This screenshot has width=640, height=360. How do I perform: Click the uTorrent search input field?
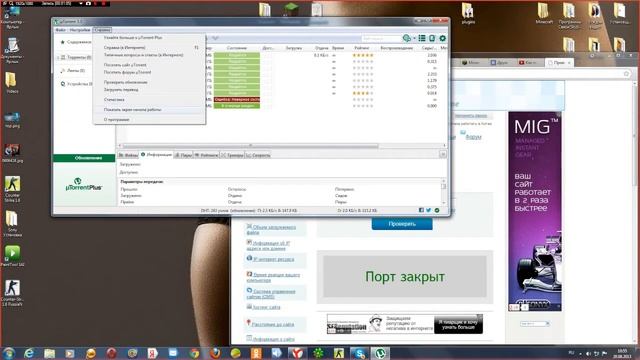(381, 38)
